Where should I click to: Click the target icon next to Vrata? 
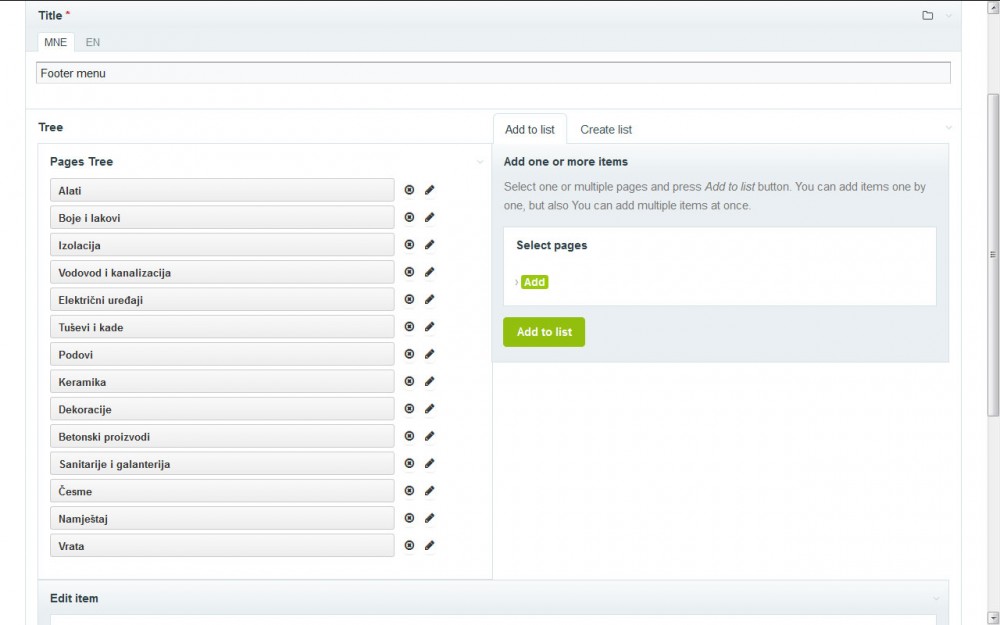[x=409, y=544]
